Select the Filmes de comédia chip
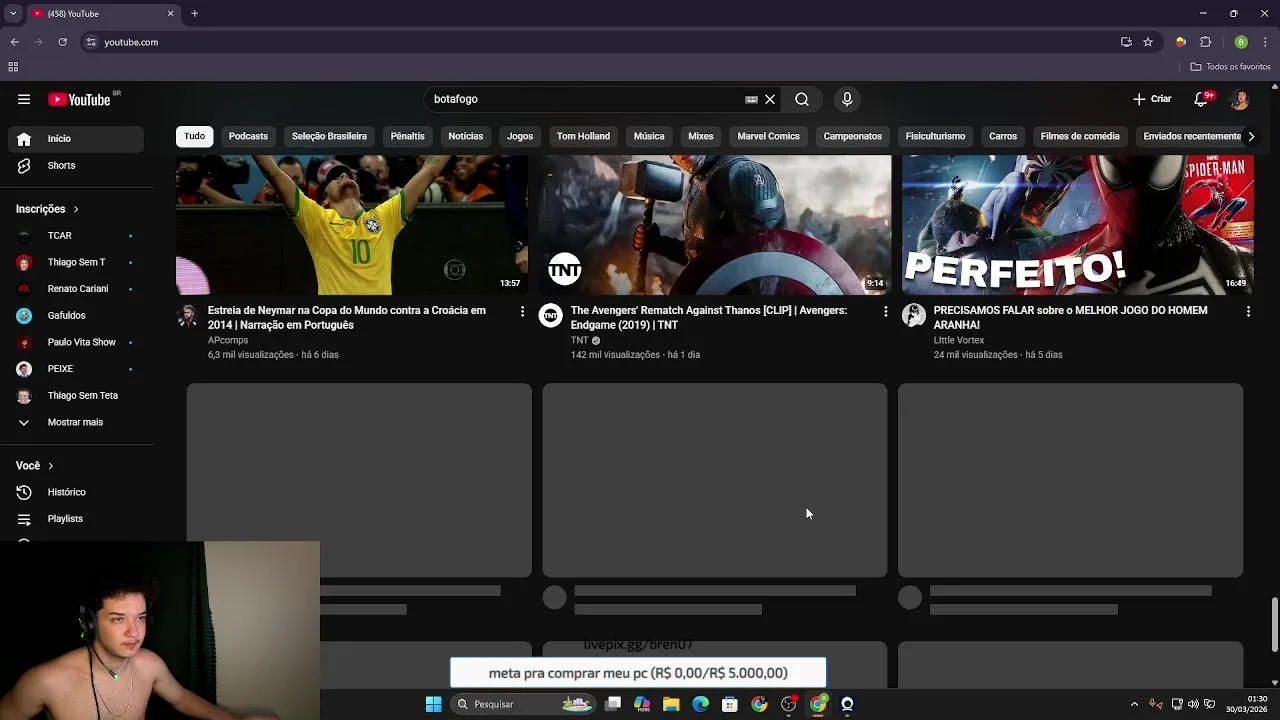The width and height of the screenshot is (1280, 720). [x=1079, y=136]
